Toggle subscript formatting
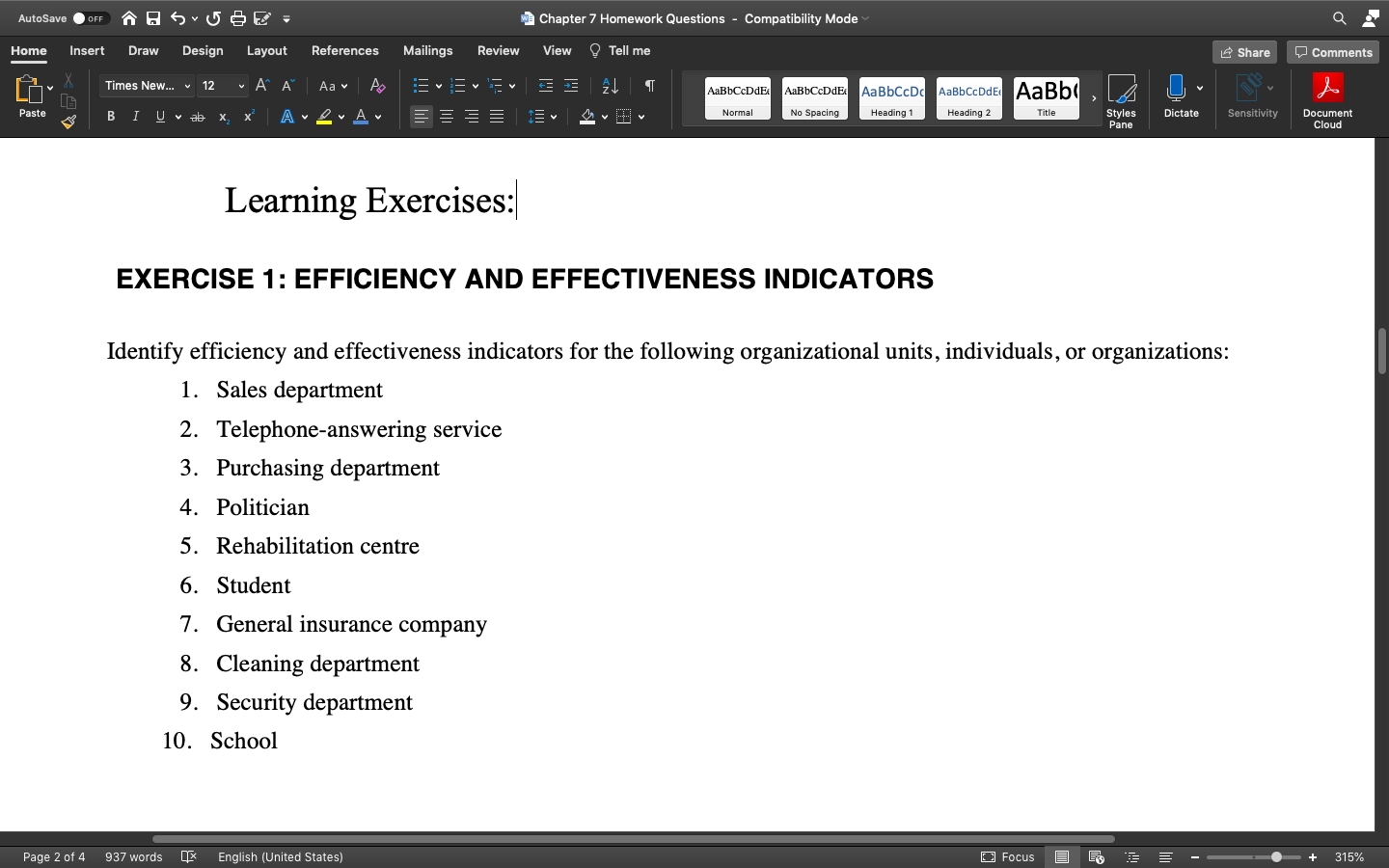The width and height of the screenshot is (1389, 868). (x=223, y=117)
